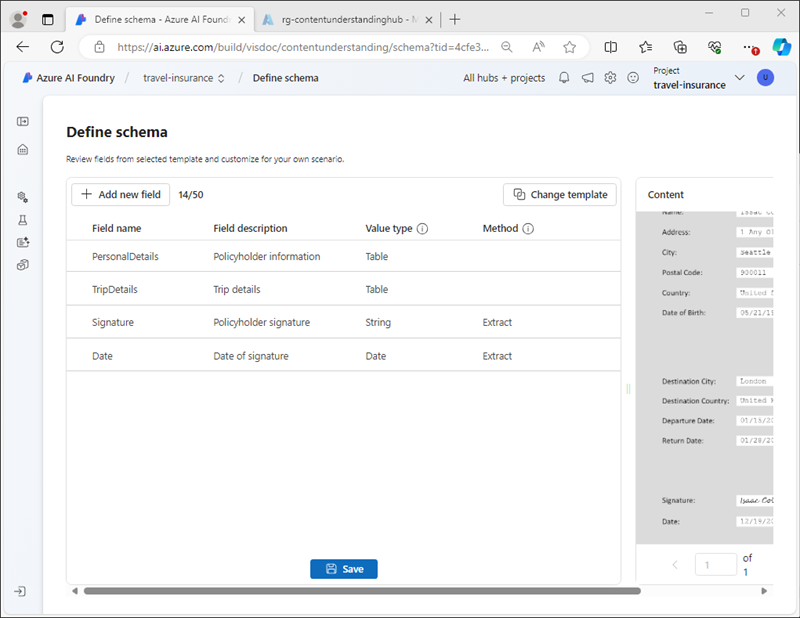800x618 pixels.
Task: Open a new browser tab
Action: point(455,19)
